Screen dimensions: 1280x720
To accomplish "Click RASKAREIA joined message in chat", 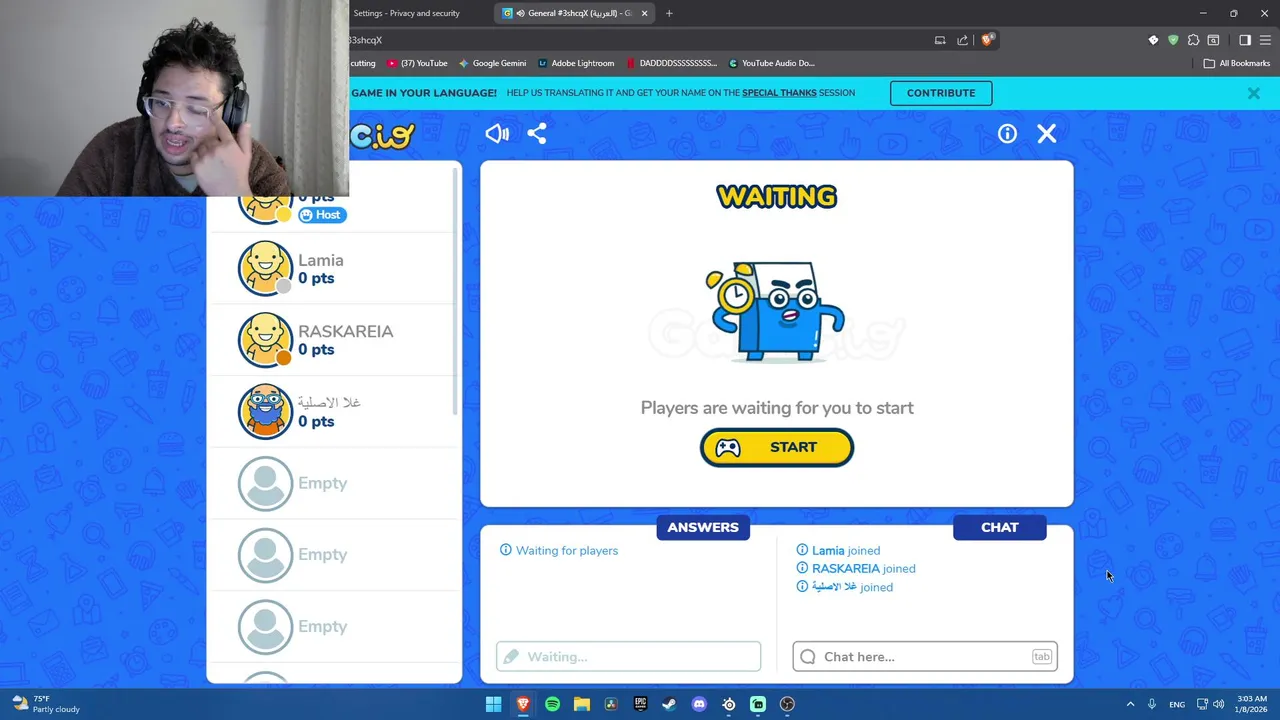I will click(856, 568).
